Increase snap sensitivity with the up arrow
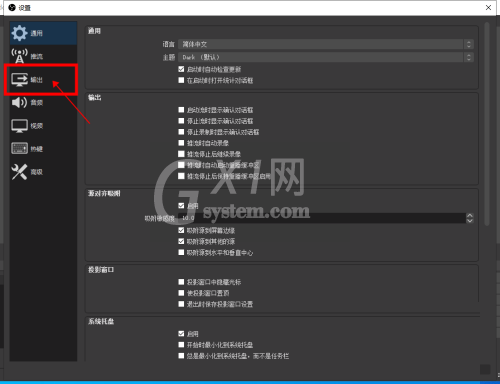This screenshot has height=384, width=500. 470,215
